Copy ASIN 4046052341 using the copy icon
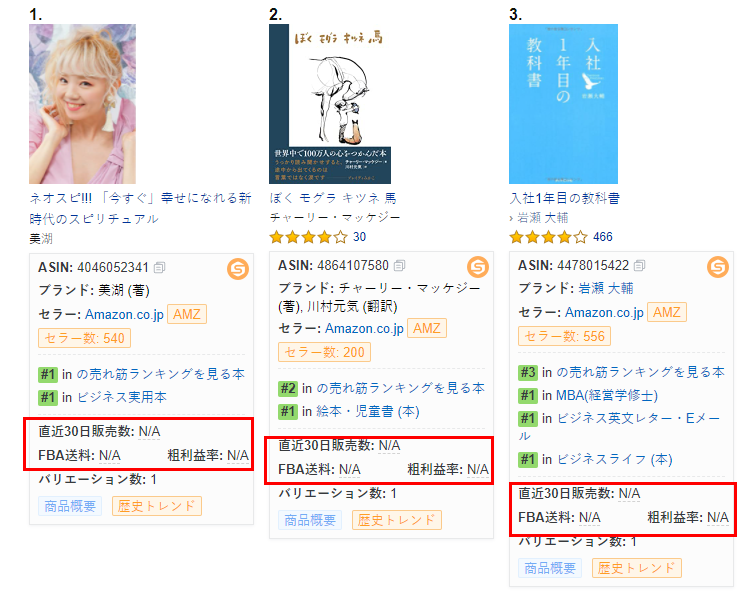The width and height of the screenshot is (747, 595). (x=160, y=268)
